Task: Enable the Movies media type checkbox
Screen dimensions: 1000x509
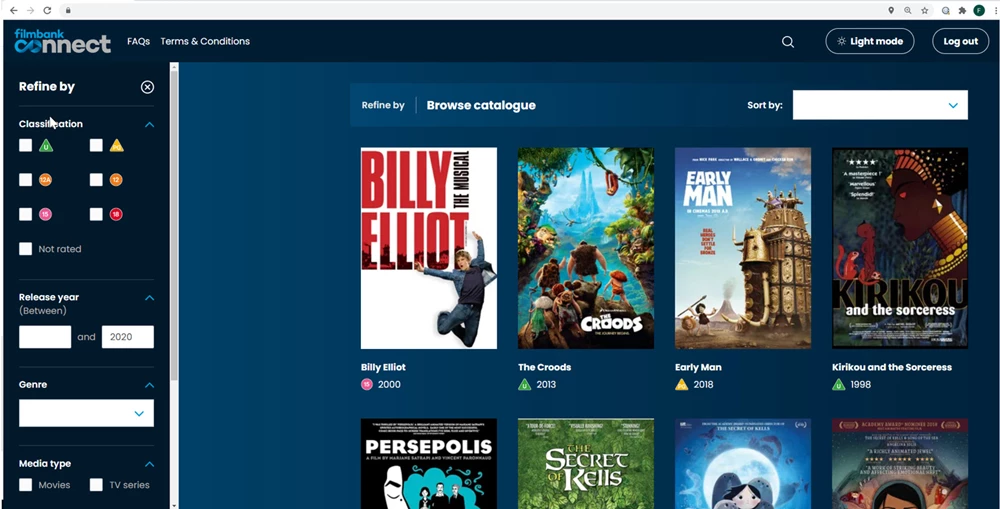Action: [x=26, y=485]
